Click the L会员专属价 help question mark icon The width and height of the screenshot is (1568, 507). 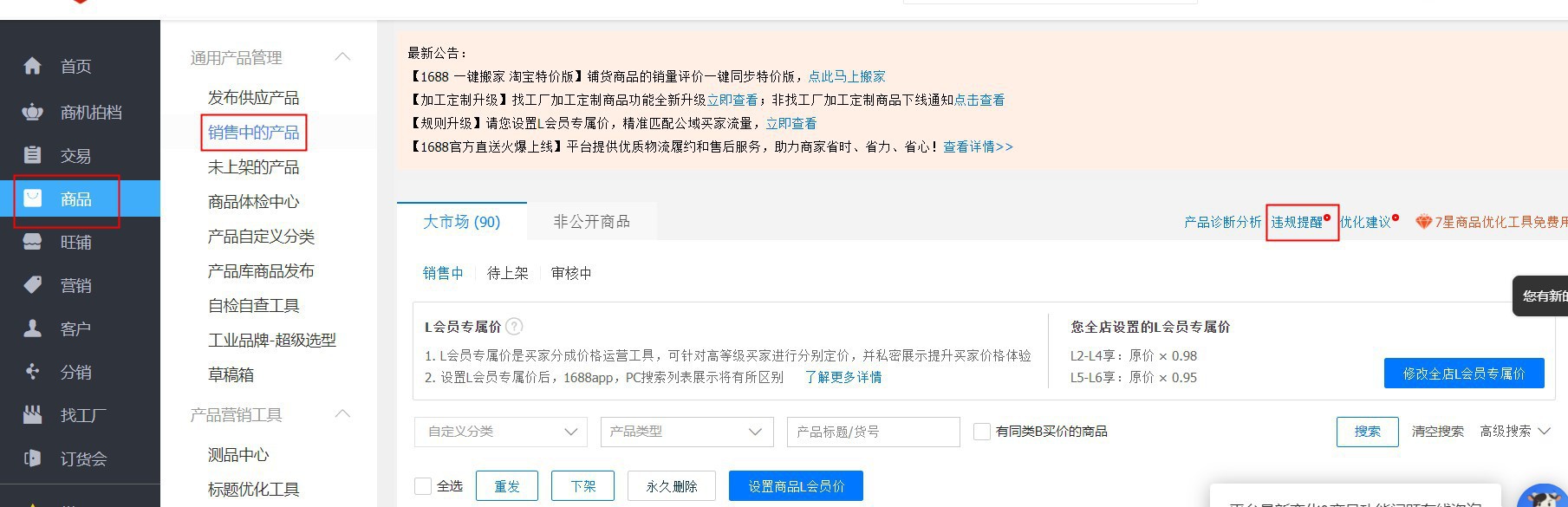pyautogui.click(x=514, y=327)
